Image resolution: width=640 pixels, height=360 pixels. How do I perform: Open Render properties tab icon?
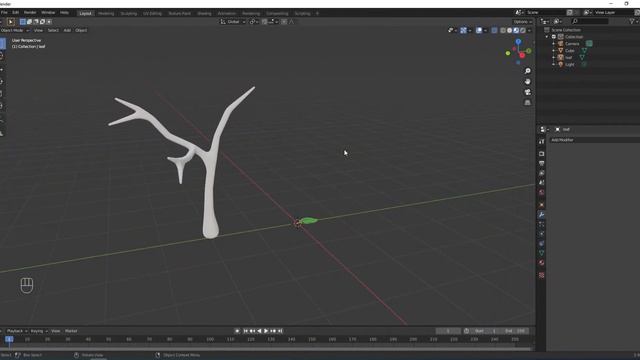(x=542, y=154)
